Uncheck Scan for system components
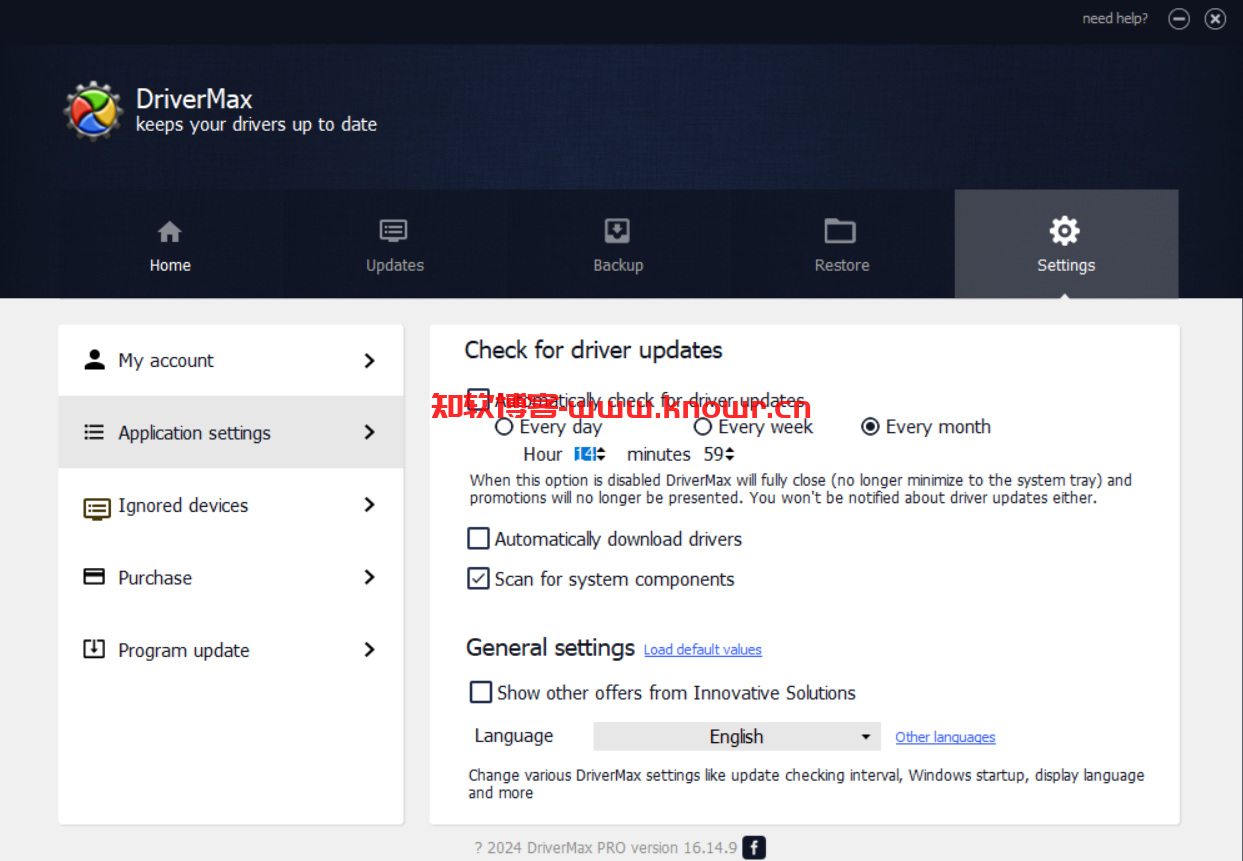Viewport: 1243px width, 861px height. (479, 579)
